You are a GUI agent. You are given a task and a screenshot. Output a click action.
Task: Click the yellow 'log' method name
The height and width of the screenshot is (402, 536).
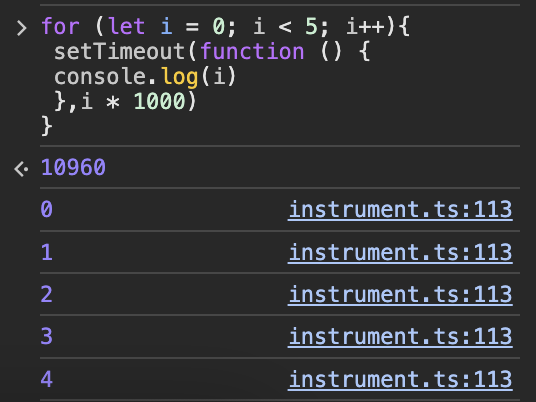point(180,77)
